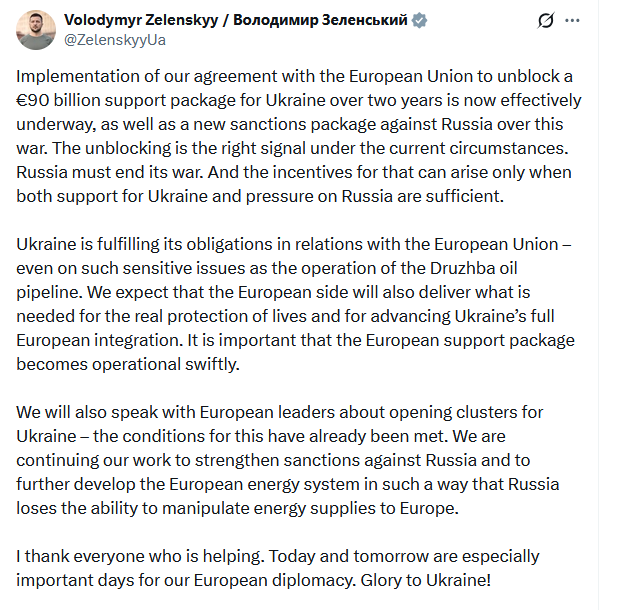Screen dimensions: 618x610
Task: Open the Grok explain-post icon
Action: click(x=546, y=20)
